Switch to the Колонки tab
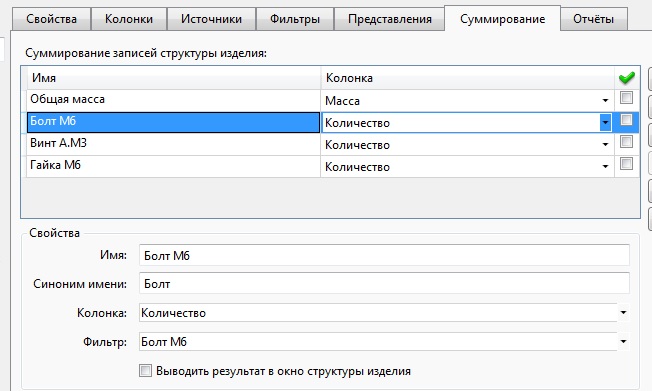Viewport: 652px width, 391px height. coord(128,19)
